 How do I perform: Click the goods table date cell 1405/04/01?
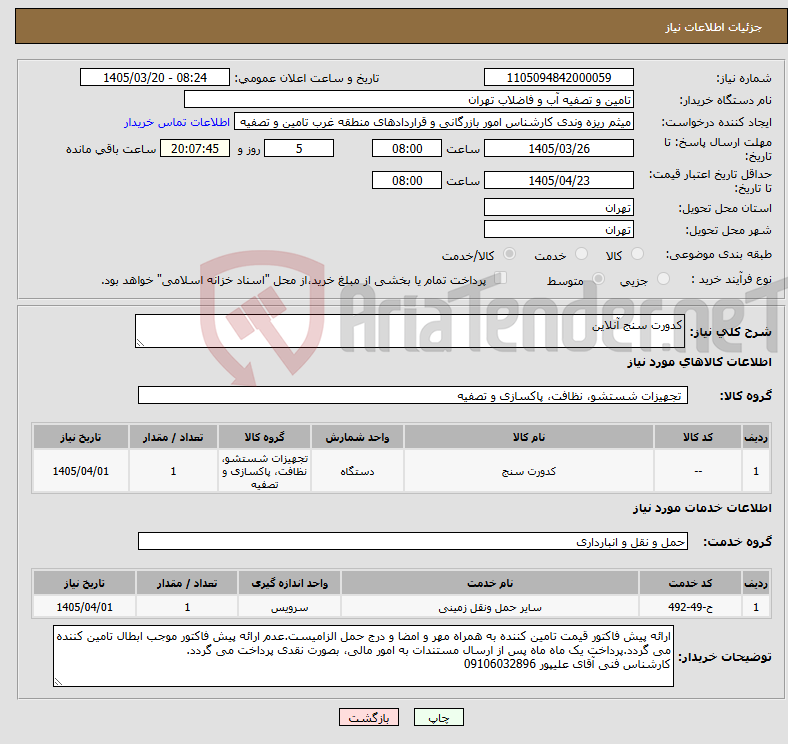click(81, 471)
